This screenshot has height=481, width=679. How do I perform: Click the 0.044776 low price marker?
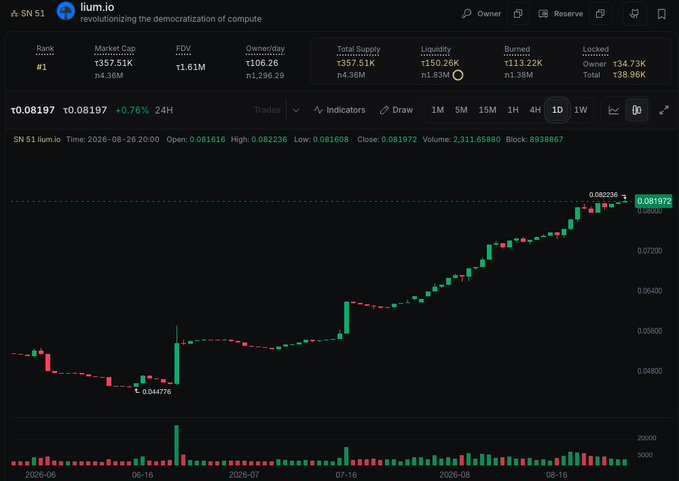[x=156, y=391]
